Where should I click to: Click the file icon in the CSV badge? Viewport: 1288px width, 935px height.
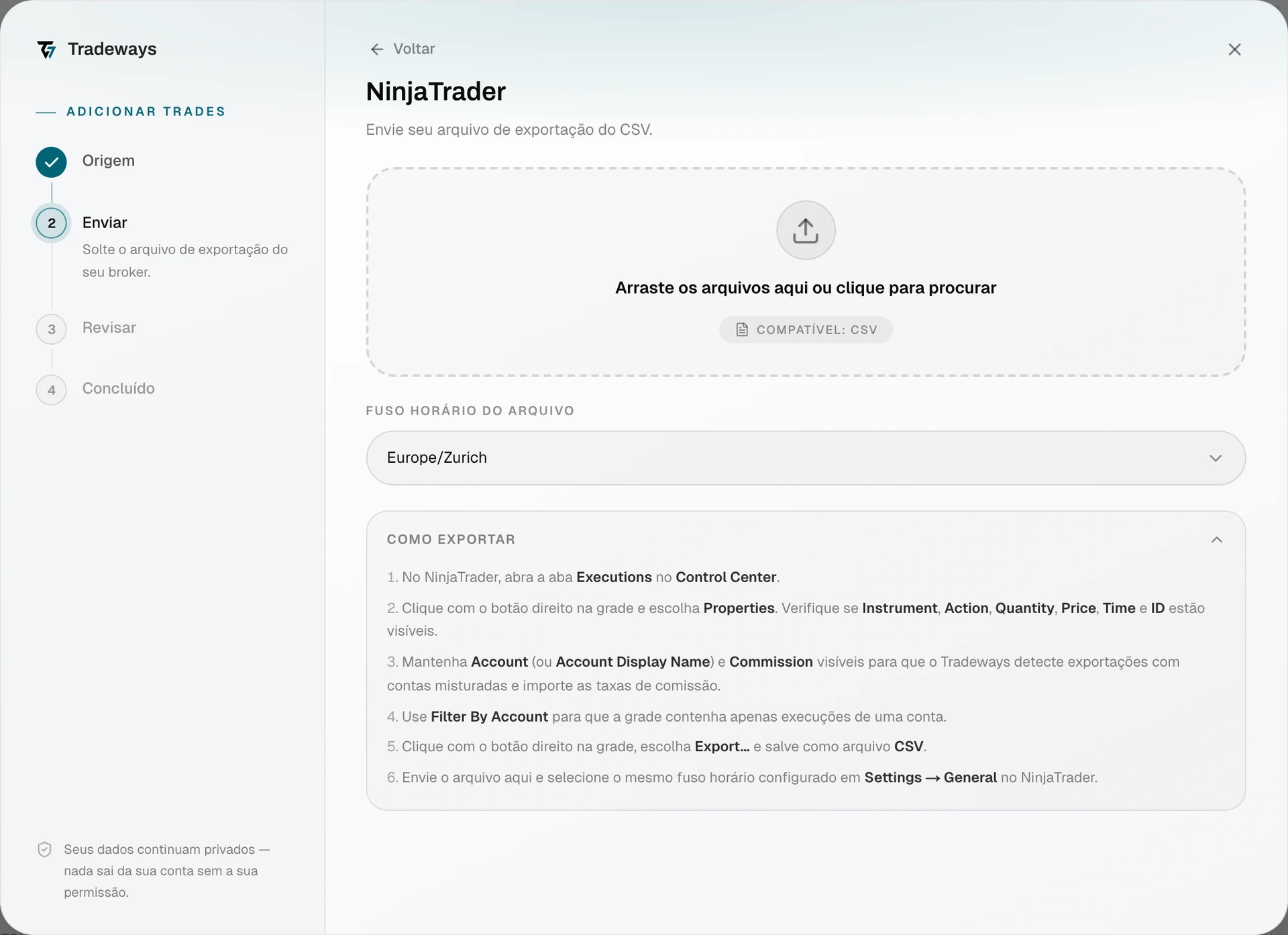point(742,329)
